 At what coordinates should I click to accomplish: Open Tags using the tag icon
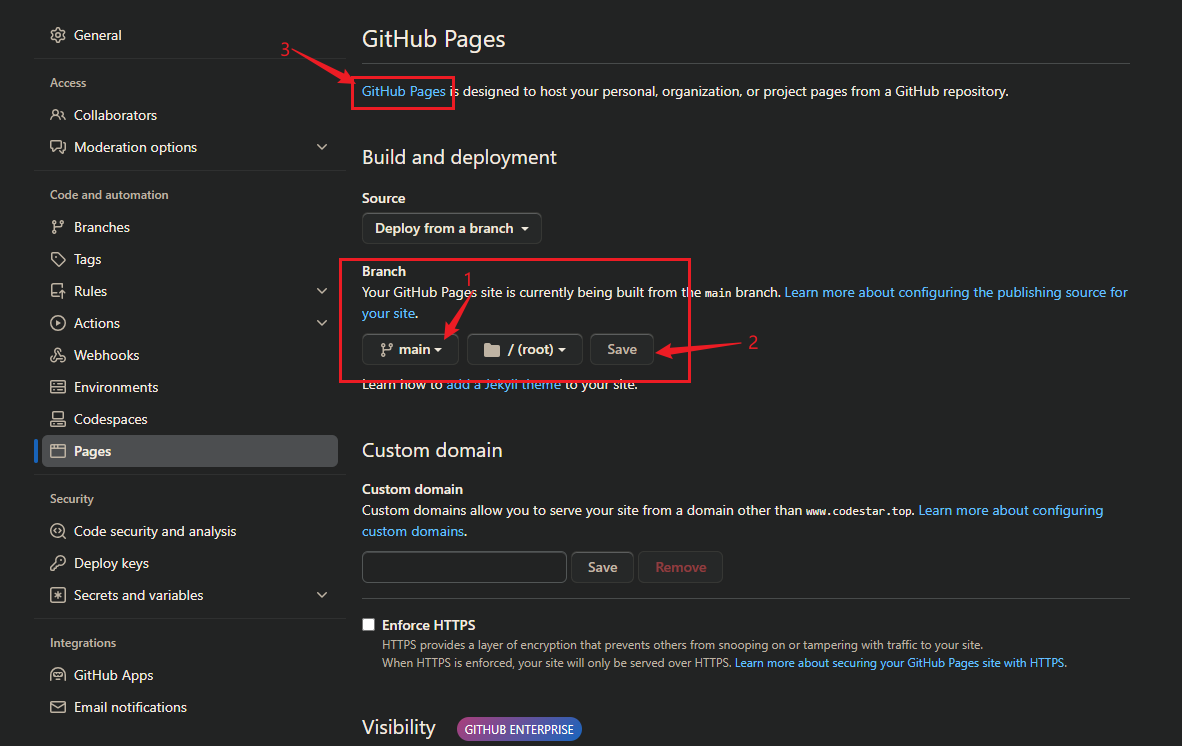click(58, 259)
